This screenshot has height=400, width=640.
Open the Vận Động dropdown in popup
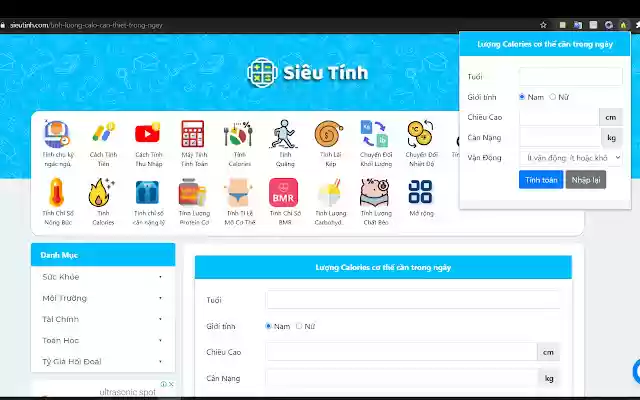571,158
